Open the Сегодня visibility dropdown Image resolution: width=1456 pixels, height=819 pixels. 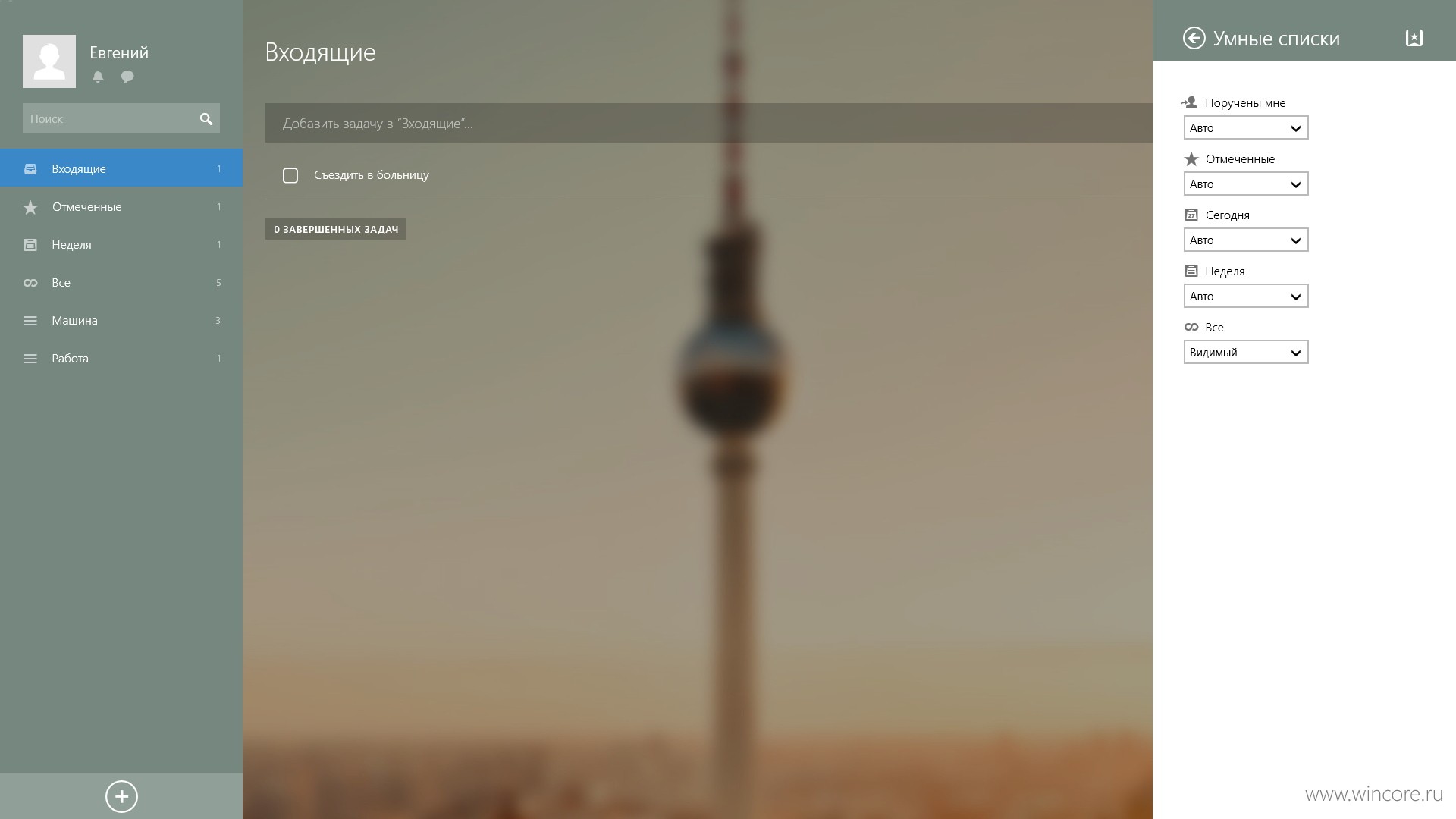tap(1246, 240)
